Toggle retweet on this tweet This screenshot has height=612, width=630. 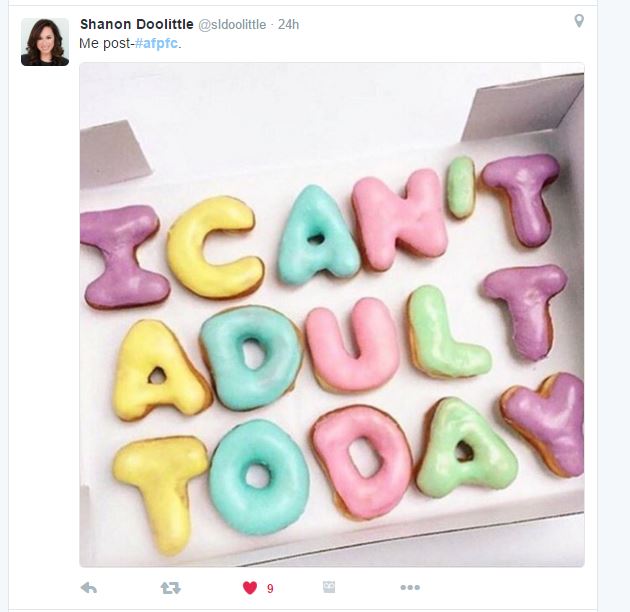coord(171,588)
